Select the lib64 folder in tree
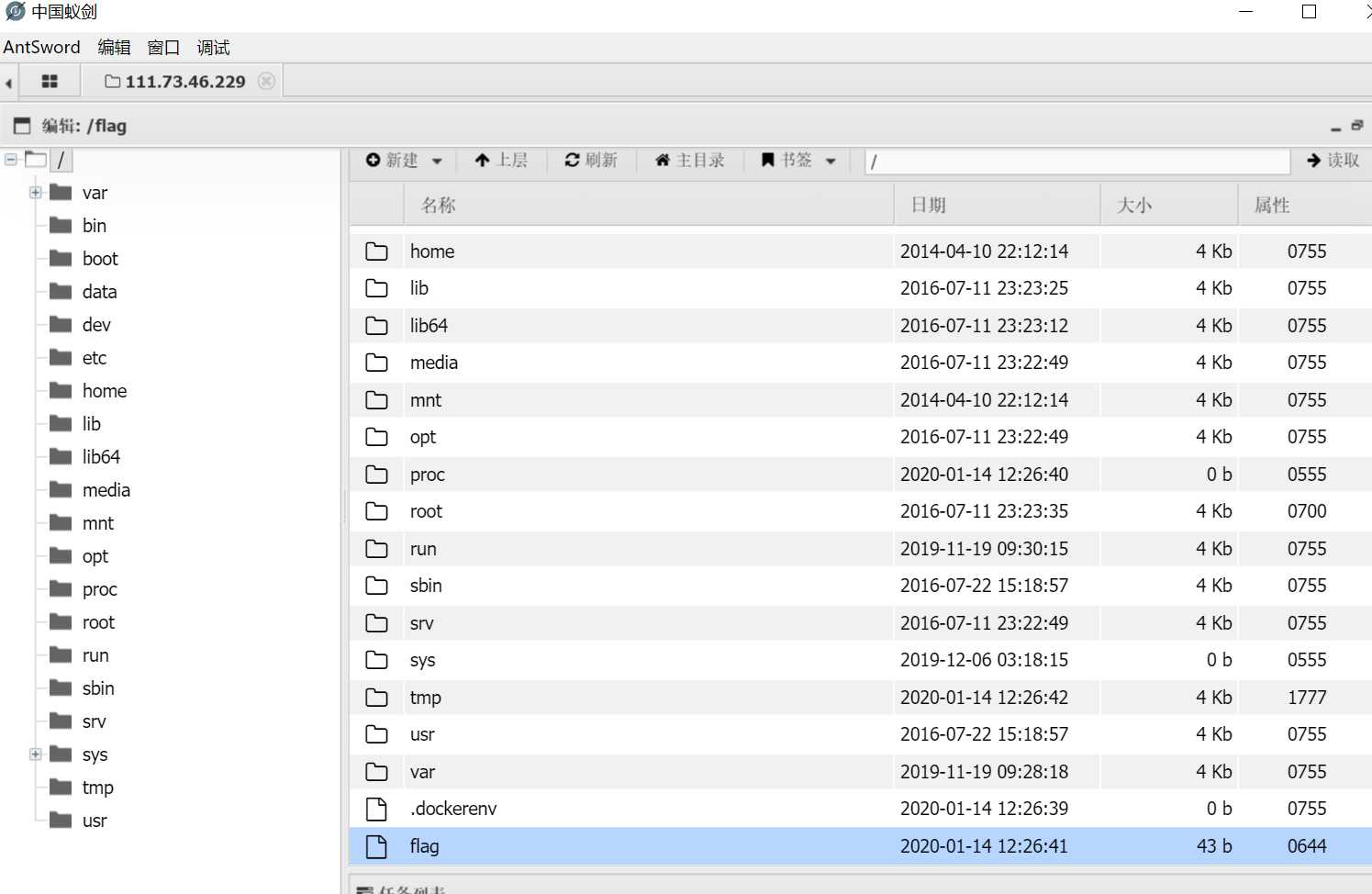 pyautogui.click(x=101, y=457)
